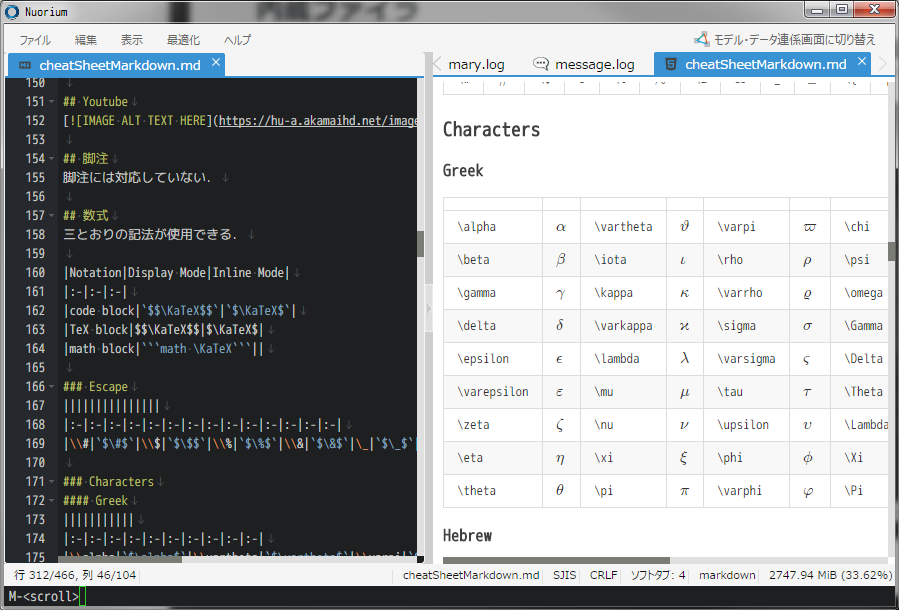The height and width of the screenshot is (610, 899).
Task: Open the 最適化 menu
Action: pyautogui.click(x=183, y=40)
